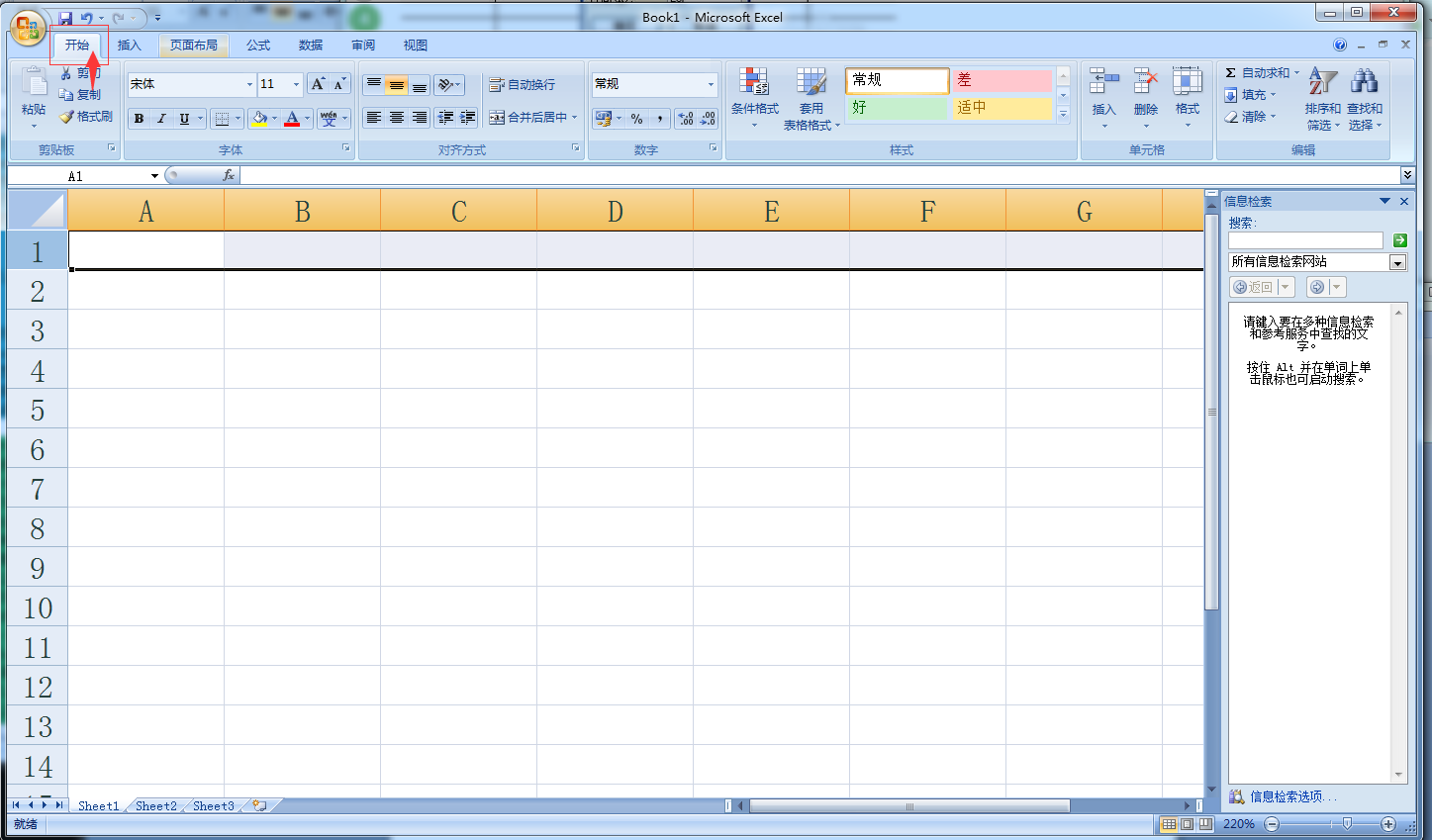
Task: Click Sort and Filter (排序和筛选)
Action: tap(1323, 99)
